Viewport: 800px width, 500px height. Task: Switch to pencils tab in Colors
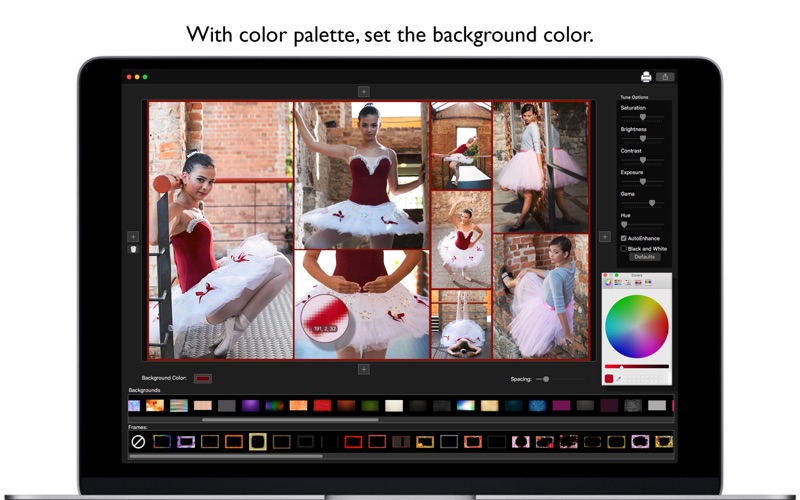pyautogui.click(x=648, y=282)
